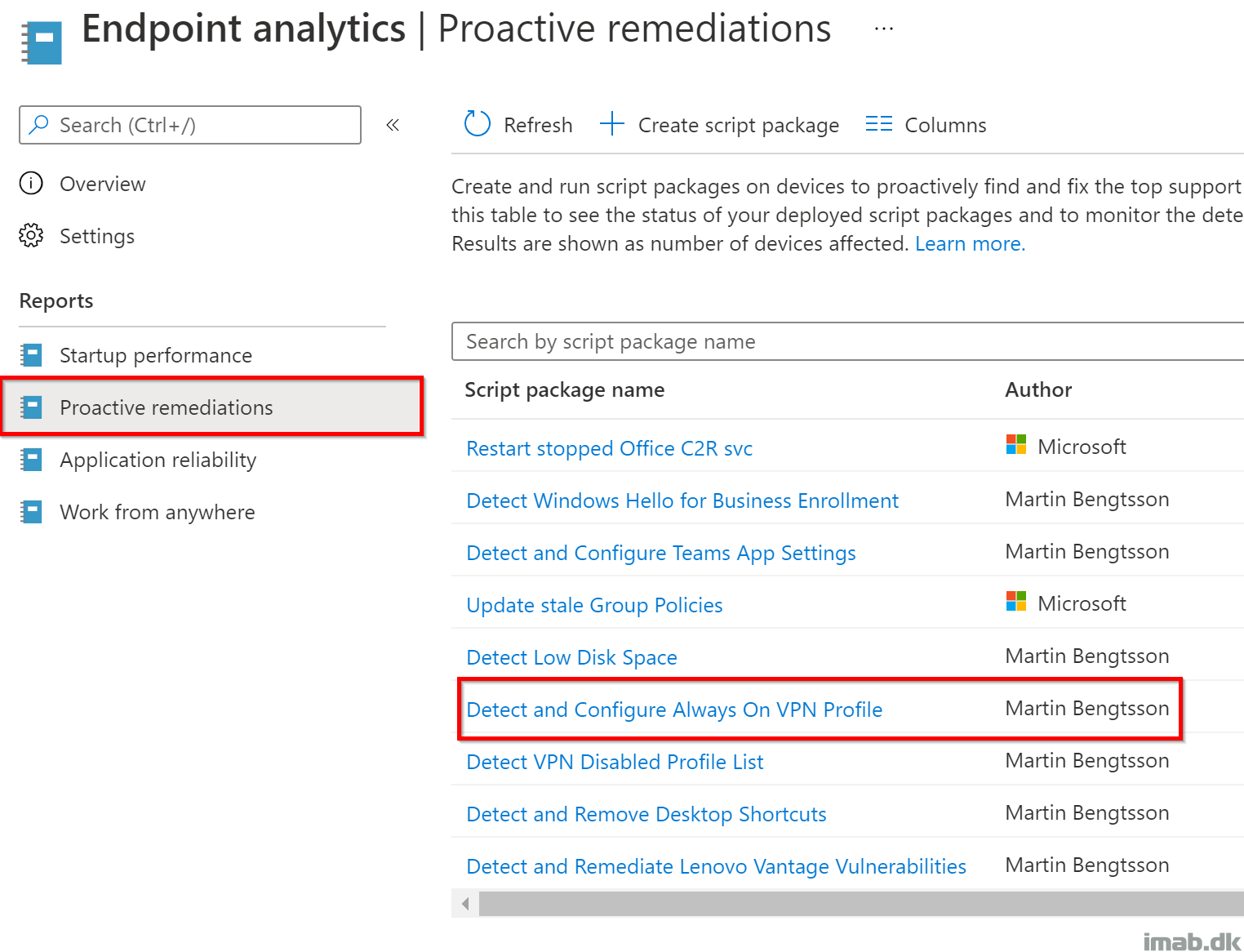Open the Learn more link
The image size is (1244, 952).
(970, 243)
